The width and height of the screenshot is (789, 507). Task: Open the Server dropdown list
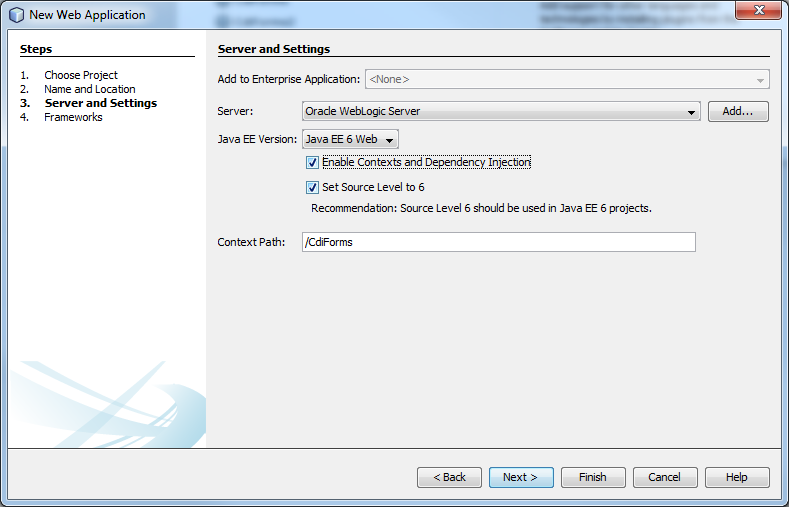(500, 112)
